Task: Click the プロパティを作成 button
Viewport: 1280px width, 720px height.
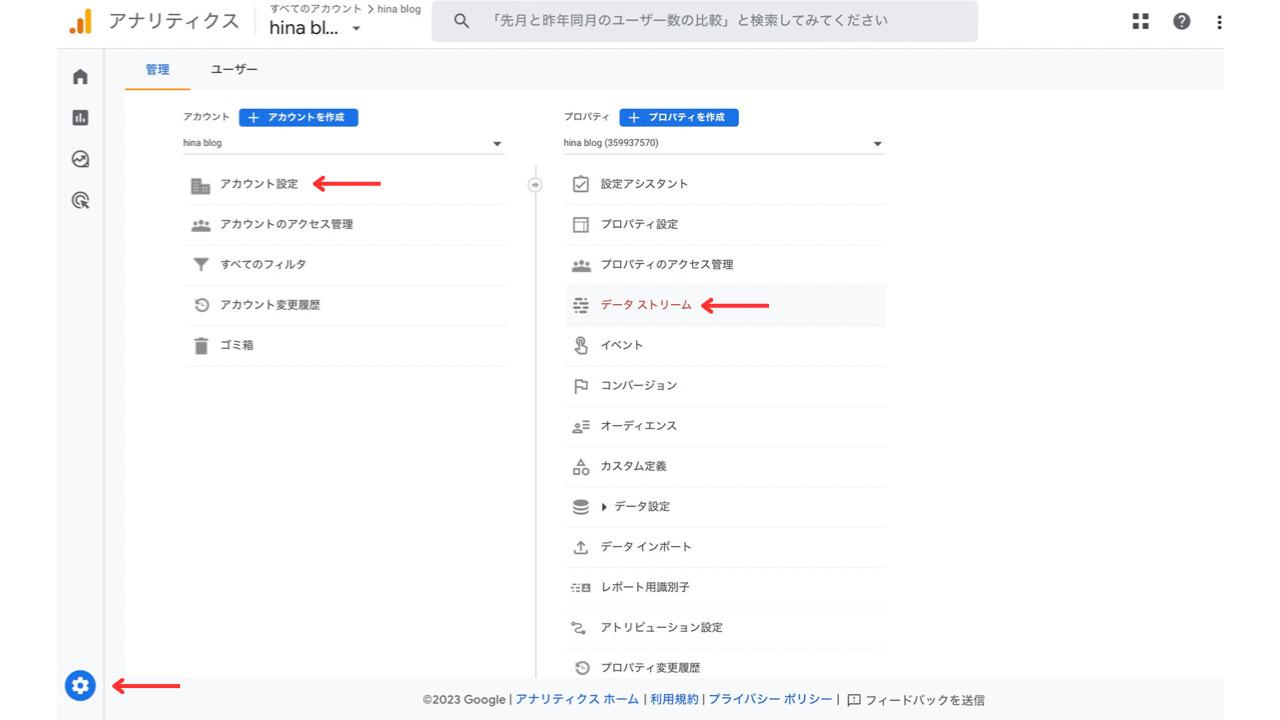Action: (679, 117)
